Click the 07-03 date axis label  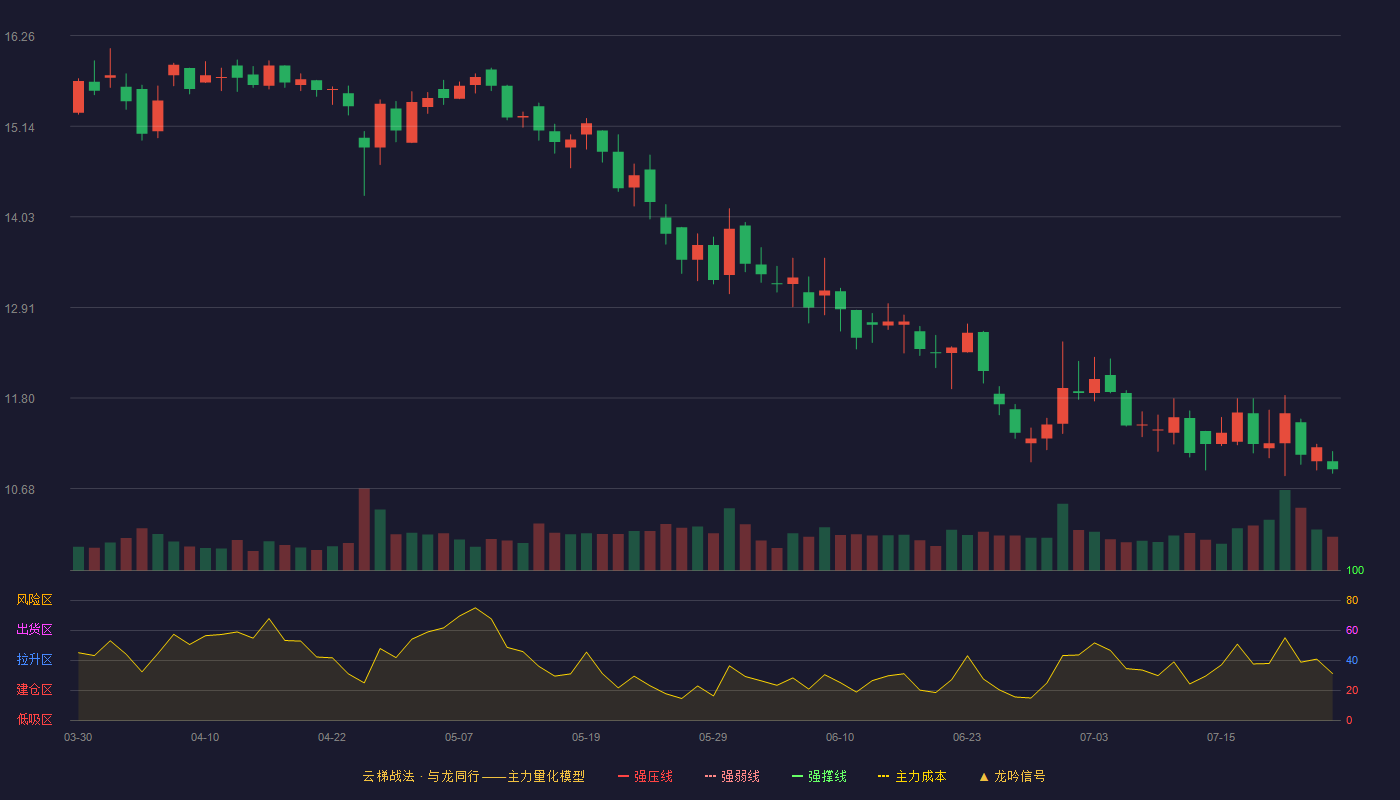point(1094,737)
